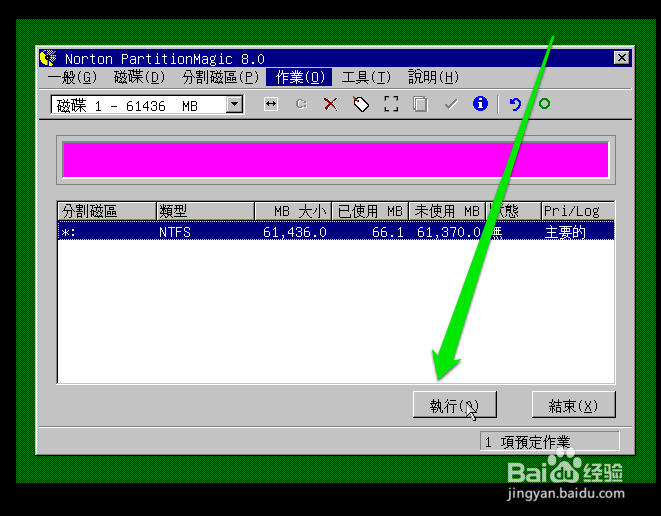Open the 一般(G) menu
The image size is (661, 516).
[73, 77]
